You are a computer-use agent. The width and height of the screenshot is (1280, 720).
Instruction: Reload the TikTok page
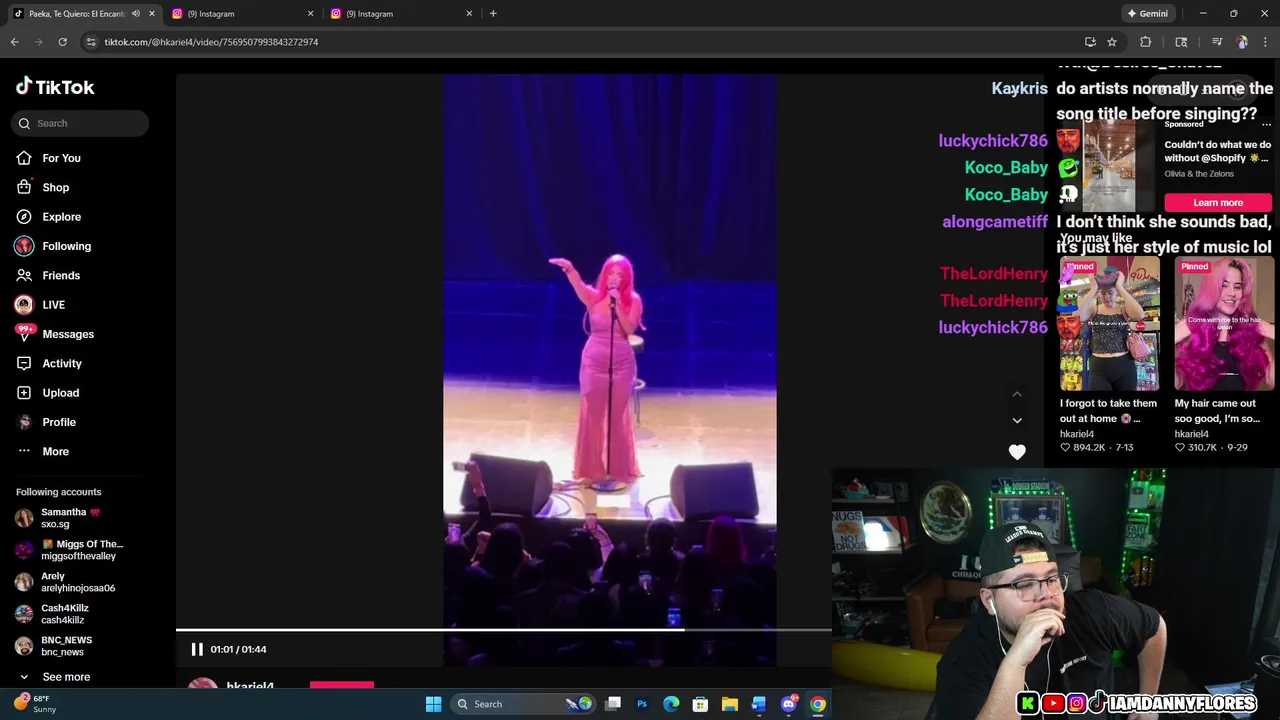coord(62,42)
